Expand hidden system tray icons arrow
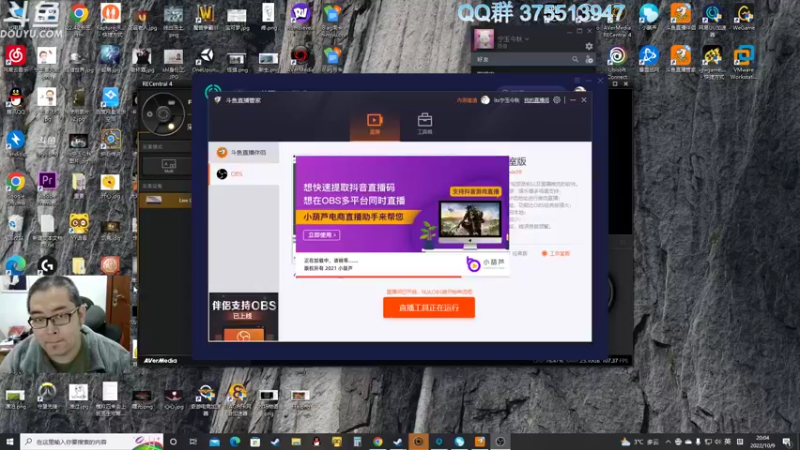Image resolution: width=800 pixels, height=450 pixels. 667,442
